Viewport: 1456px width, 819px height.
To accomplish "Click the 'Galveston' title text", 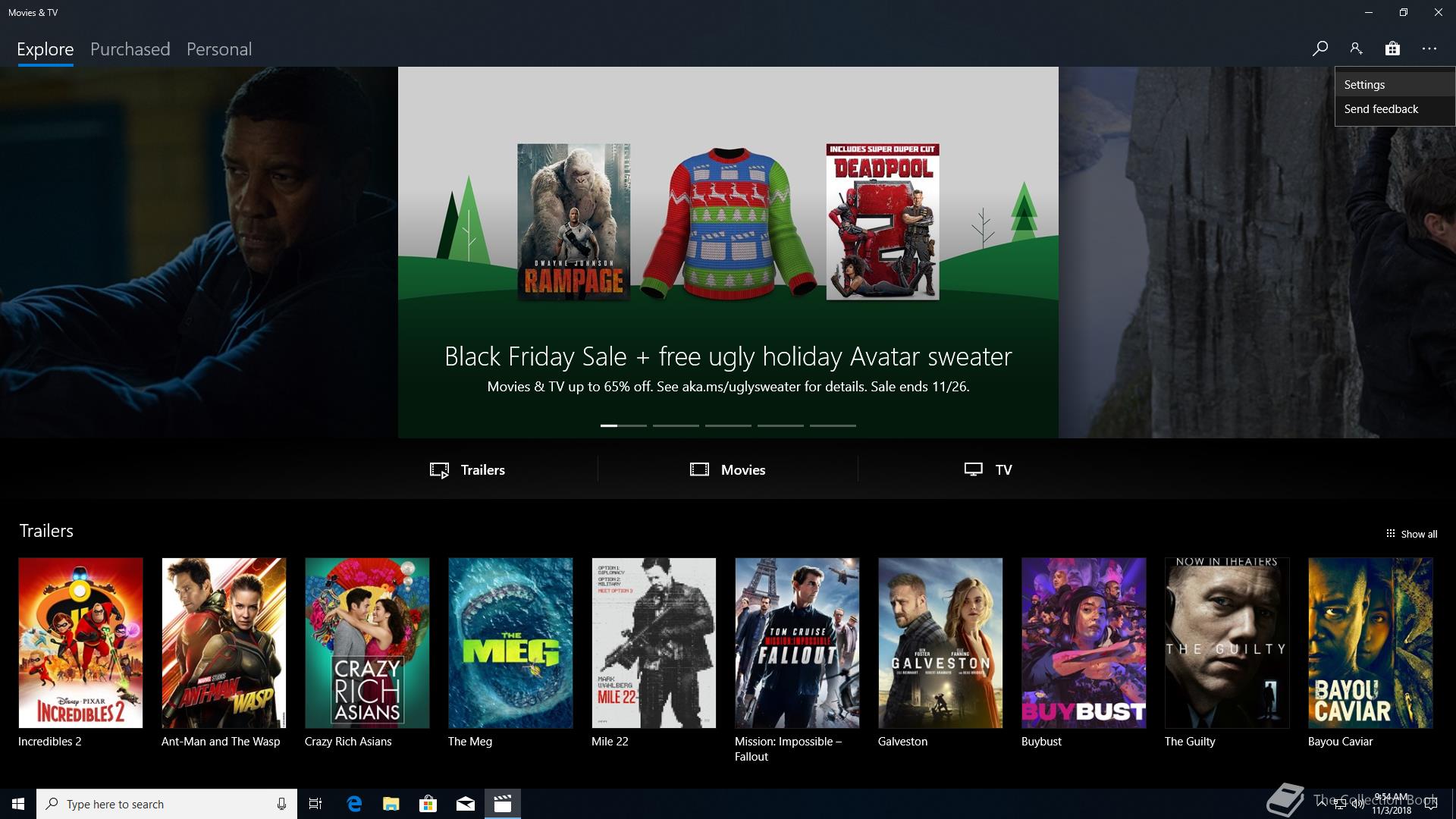I will click(x=902, y=742).
